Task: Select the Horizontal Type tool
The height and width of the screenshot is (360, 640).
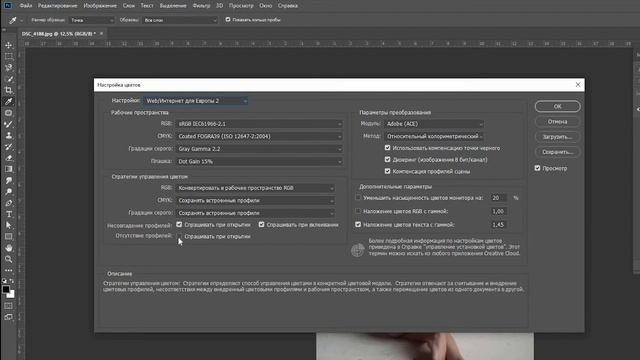Action: [9, 214]
